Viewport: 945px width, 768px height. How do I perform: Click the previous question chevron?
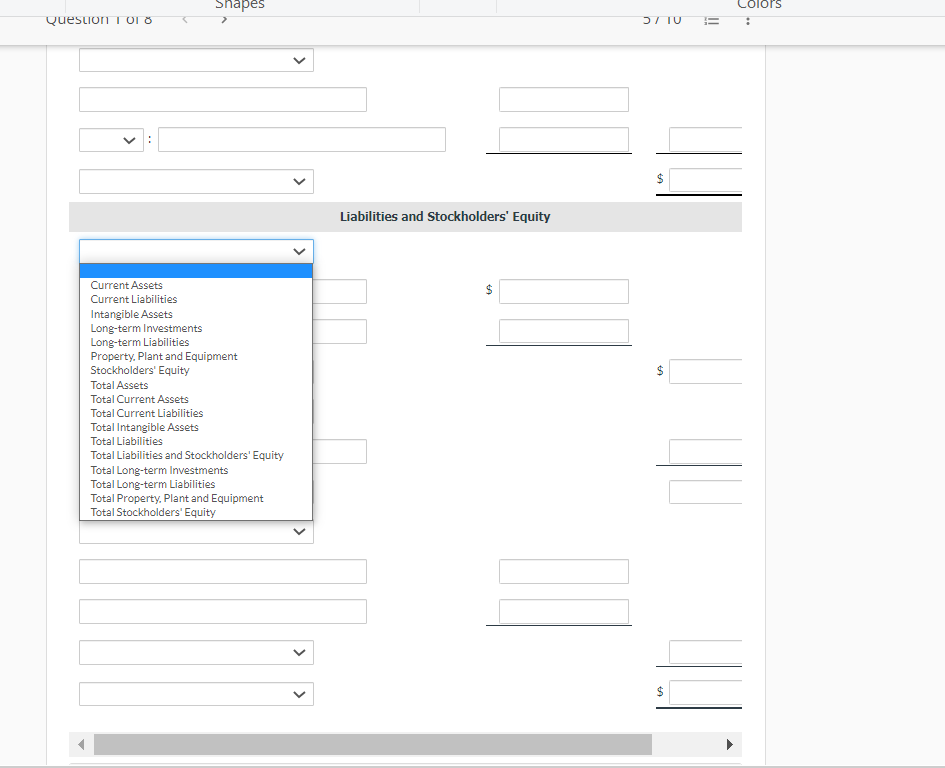point(184,18)
